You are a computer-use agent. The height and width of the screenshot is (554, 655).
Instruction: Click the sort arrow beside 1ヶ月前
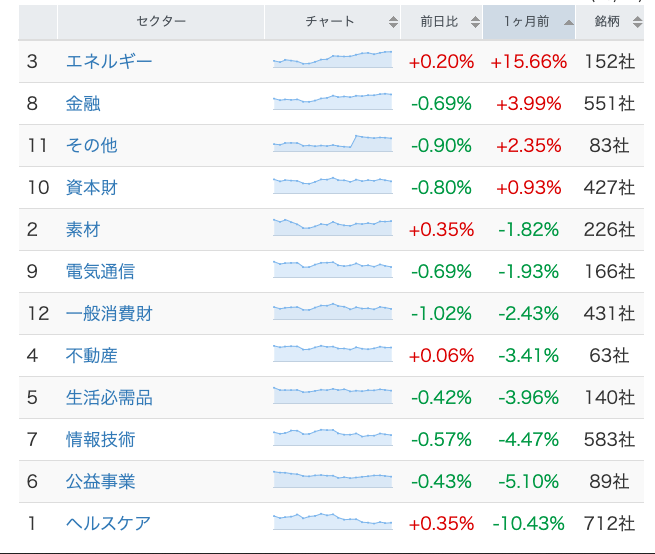[568, 22]
